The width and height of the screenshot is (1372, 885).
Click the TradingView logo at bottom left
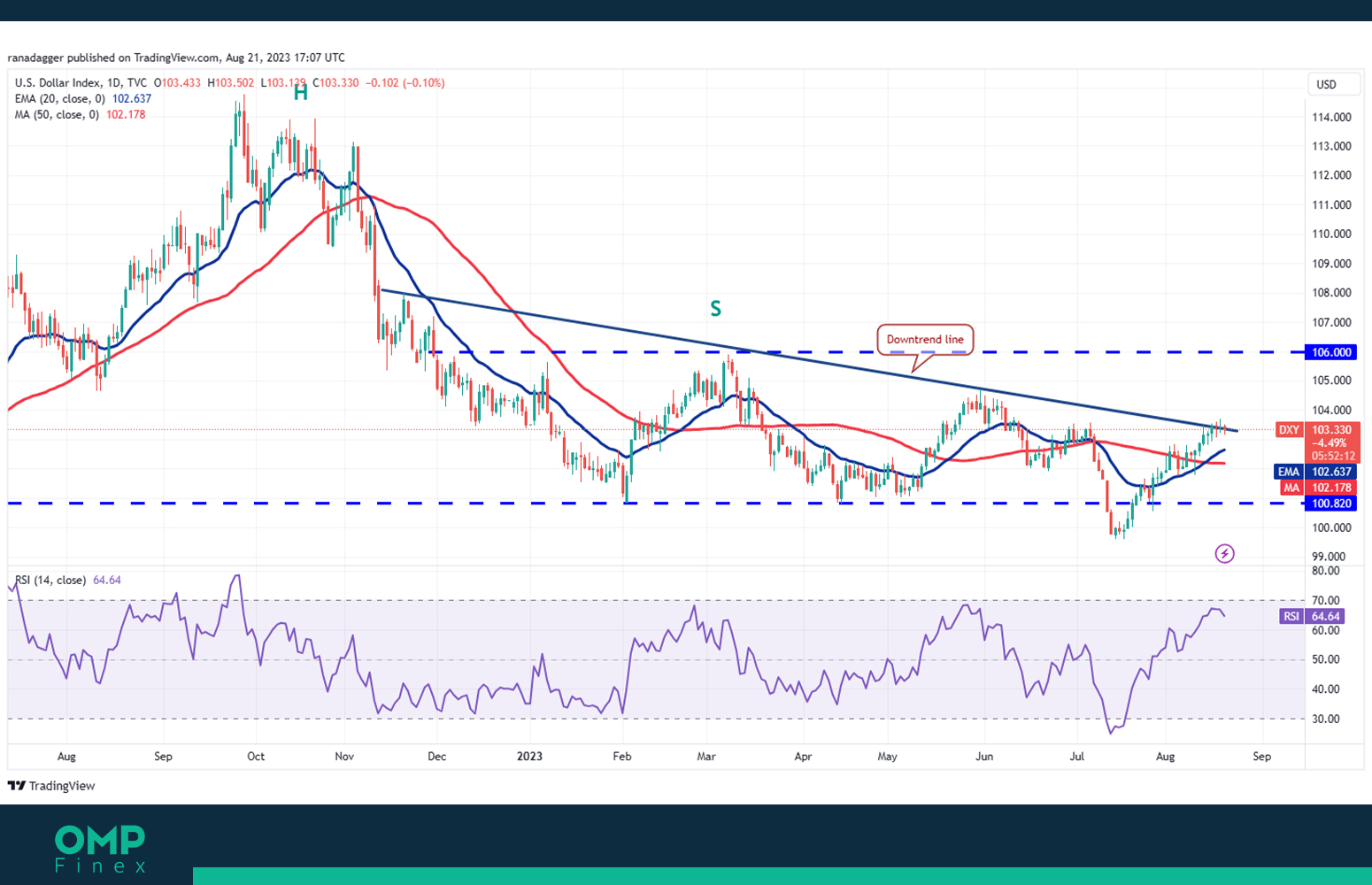pos(51,786)
